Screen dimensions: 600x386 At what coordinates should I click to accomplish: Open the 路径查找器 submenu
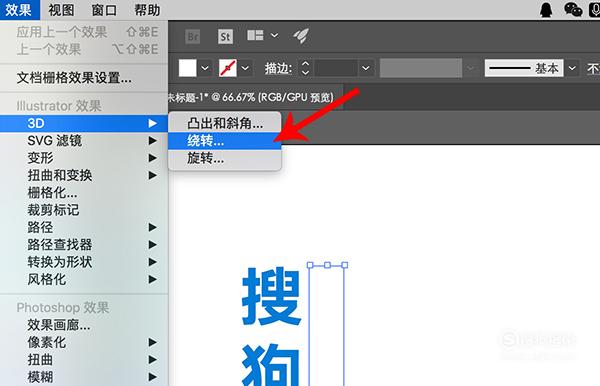pos(84,245)
